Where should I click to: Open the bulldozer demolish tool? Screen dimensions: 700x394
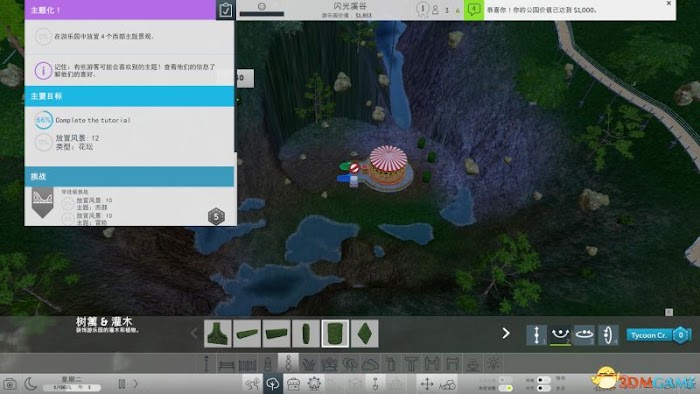coord(447,384)
